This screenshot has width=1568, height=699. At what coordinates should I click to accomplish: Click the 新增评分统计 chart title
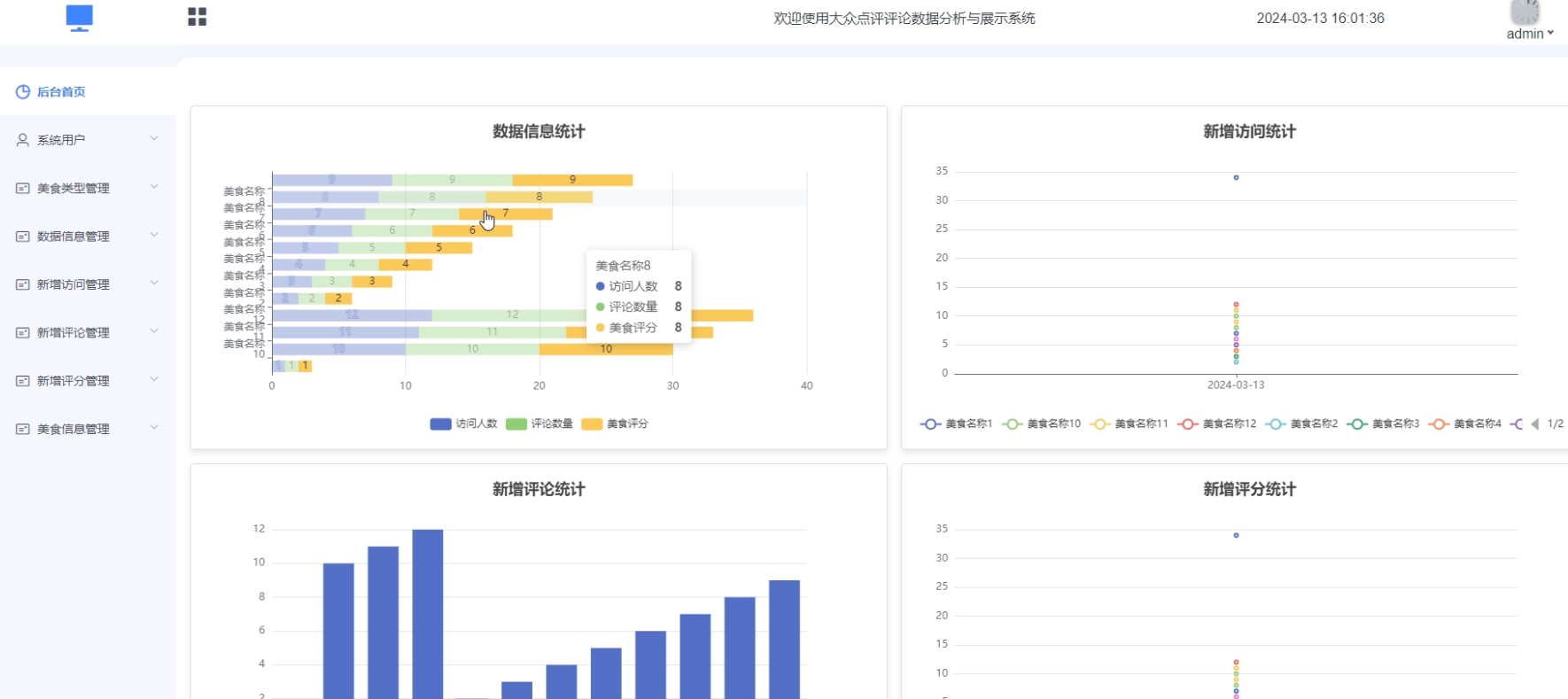click(1249, 489)
